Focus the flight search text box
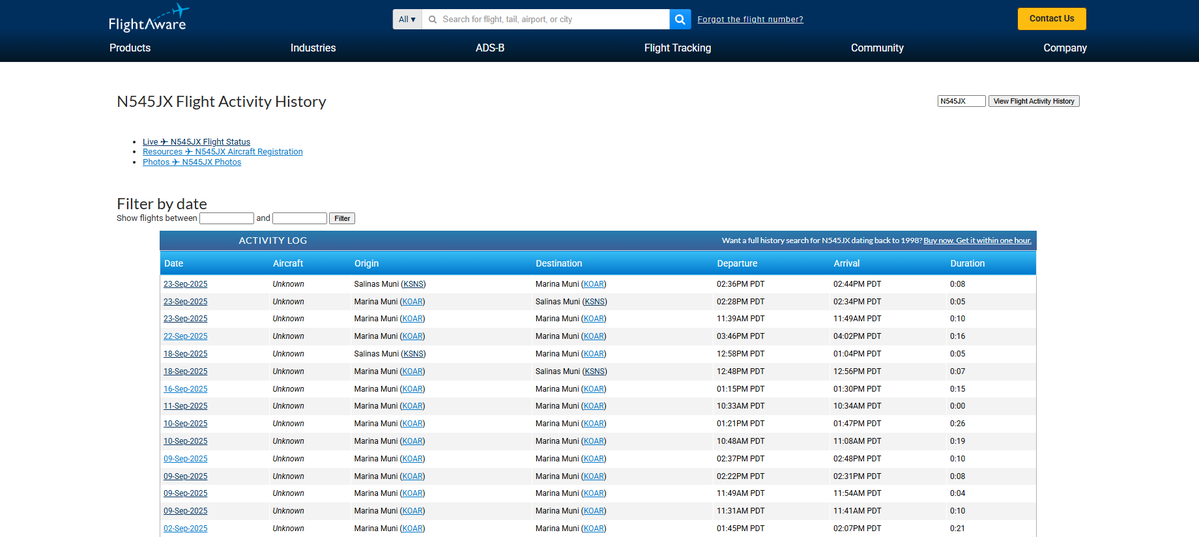Viewport: 1199px width, 537px height. pos(545,19)
